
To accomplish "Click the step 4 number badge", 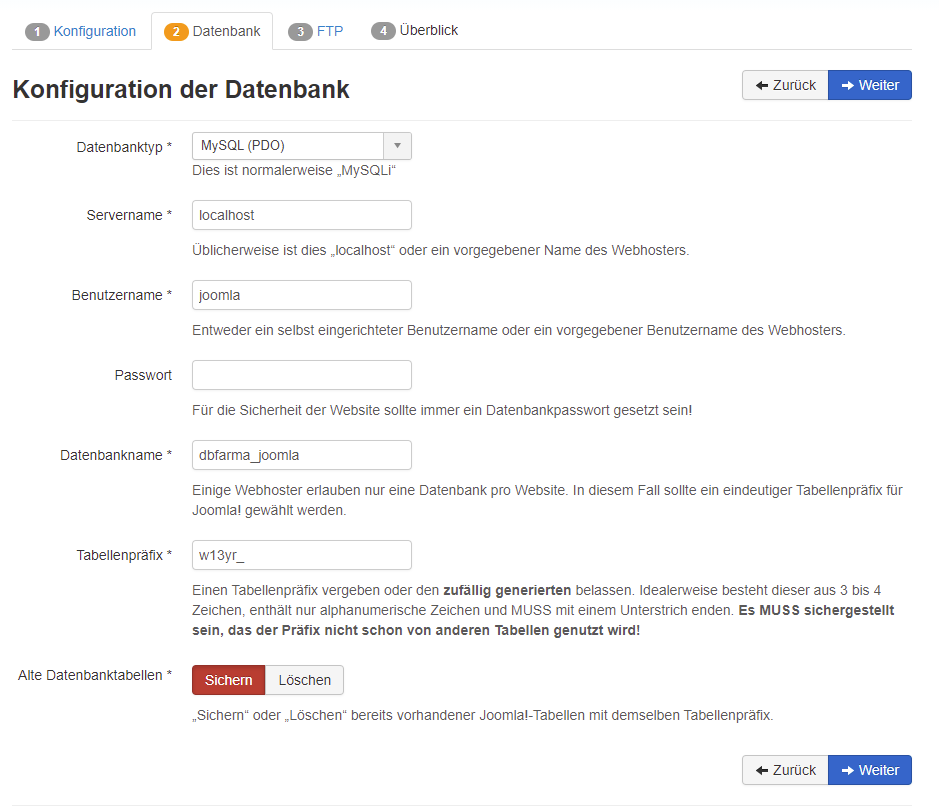I will point(383,31).
